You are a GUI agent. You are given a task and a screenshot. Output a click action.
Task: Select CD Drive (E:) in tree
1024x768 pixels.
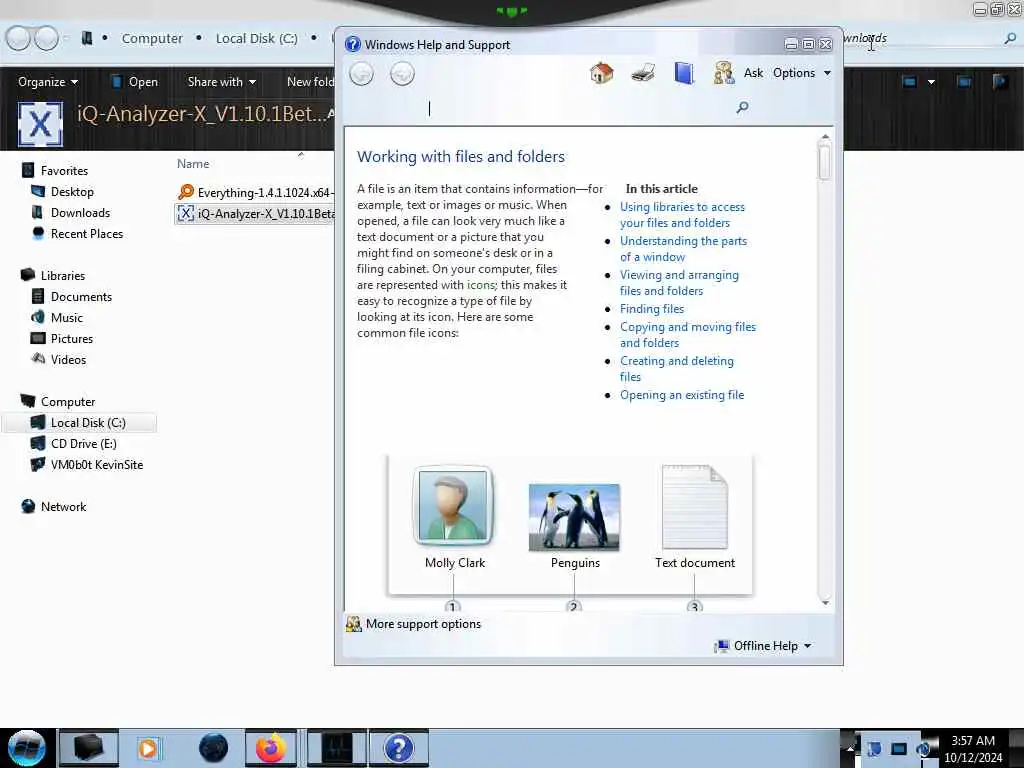click(84, 443)
